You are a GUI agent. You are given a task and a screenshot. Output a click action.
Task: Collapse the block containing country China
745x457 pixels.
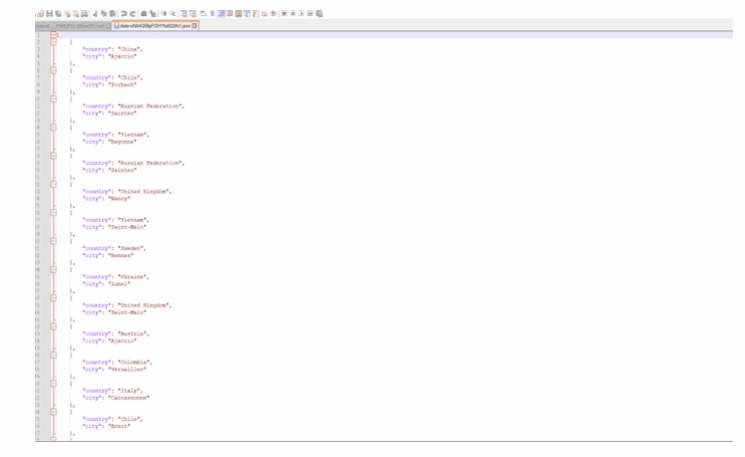point(53,42)
